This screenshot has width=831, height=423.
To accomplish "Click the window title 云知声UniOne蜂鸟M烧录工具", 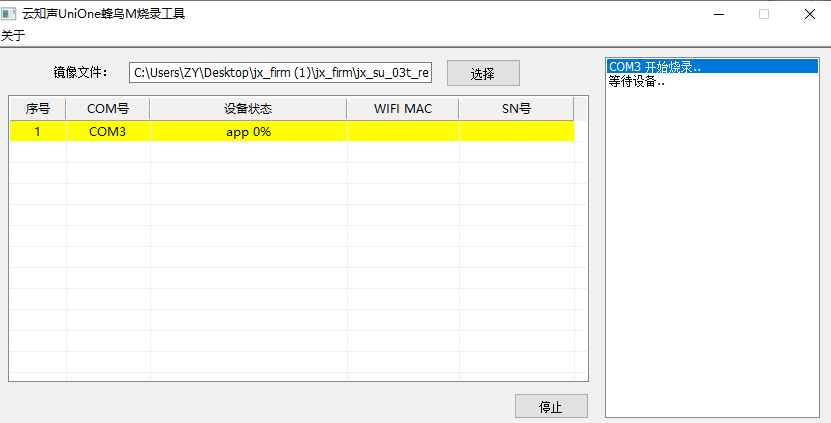I will pyautogui.click(x=103, y=14).
